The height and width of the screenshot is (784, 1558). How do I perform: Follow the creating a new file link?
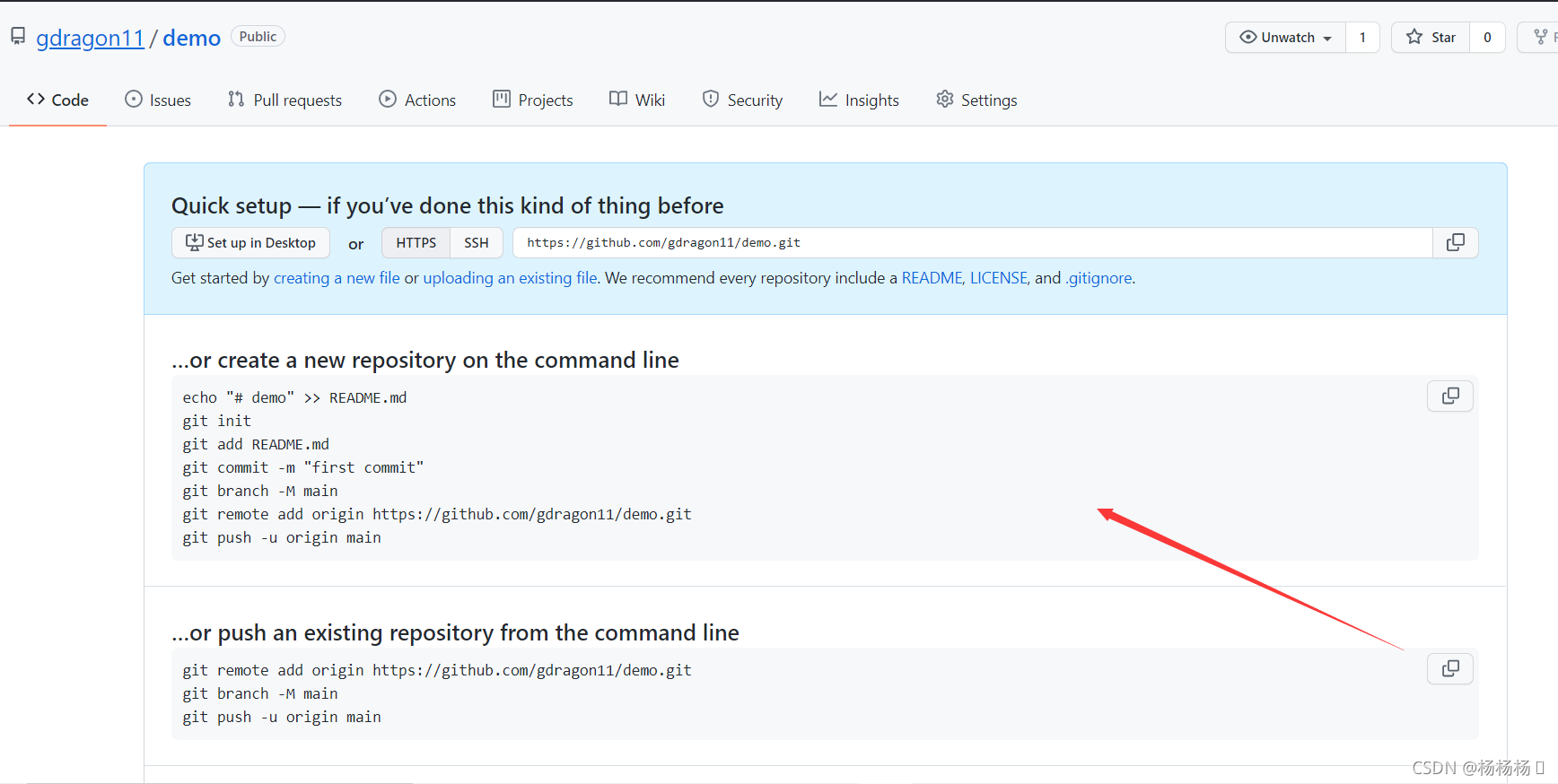(337, 278)
